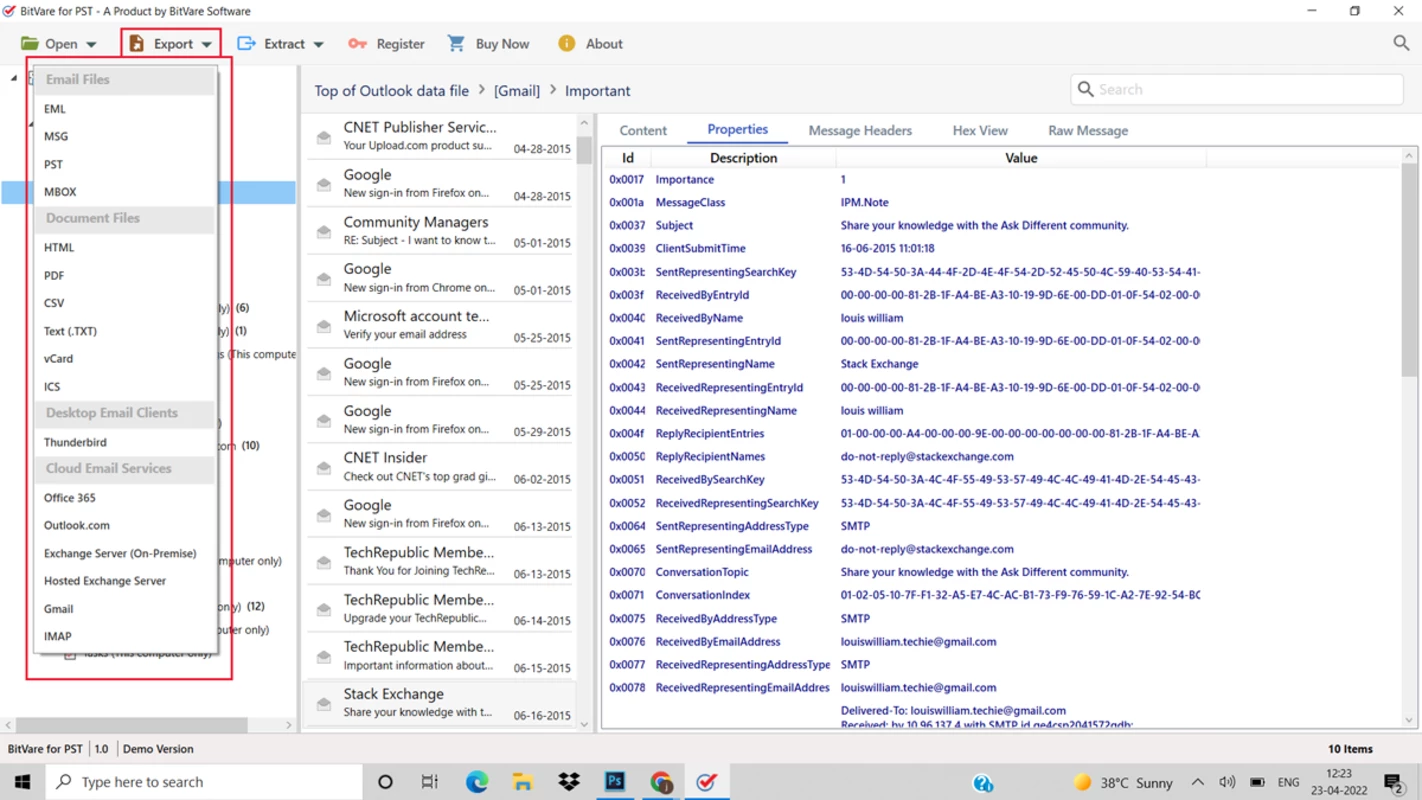Click the Export toolbar button
Screen dimensions: 1422x800
(171, 44)
